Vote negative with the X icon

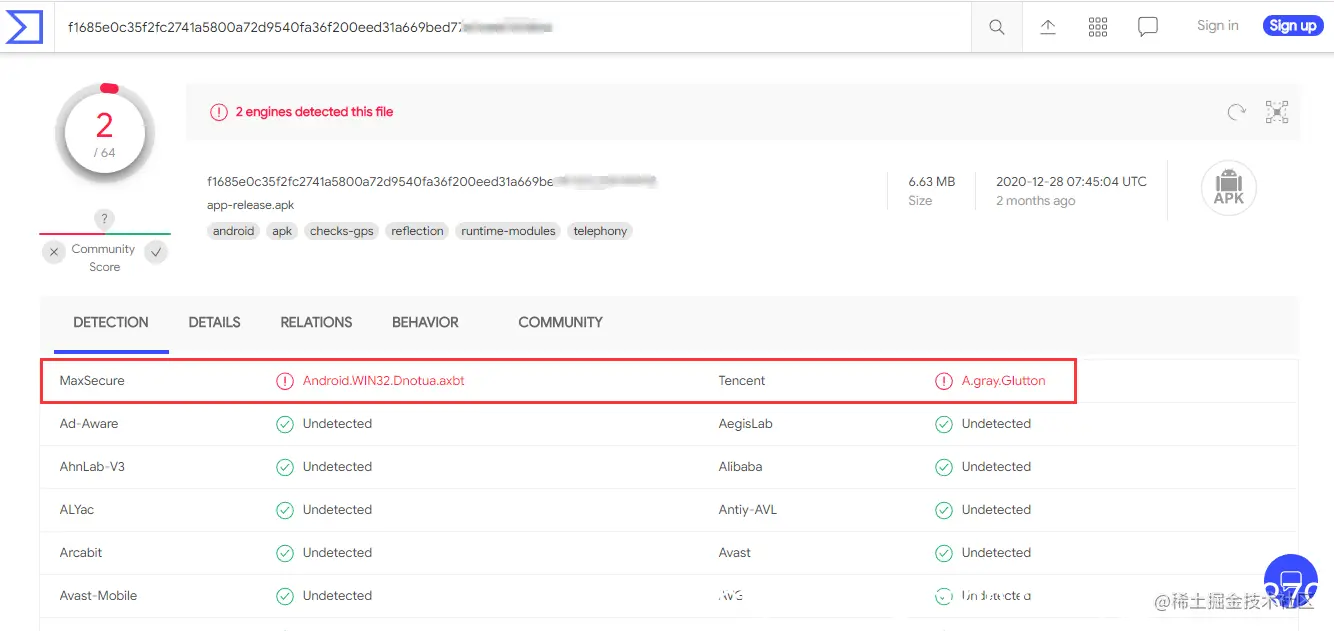(54, 252)
